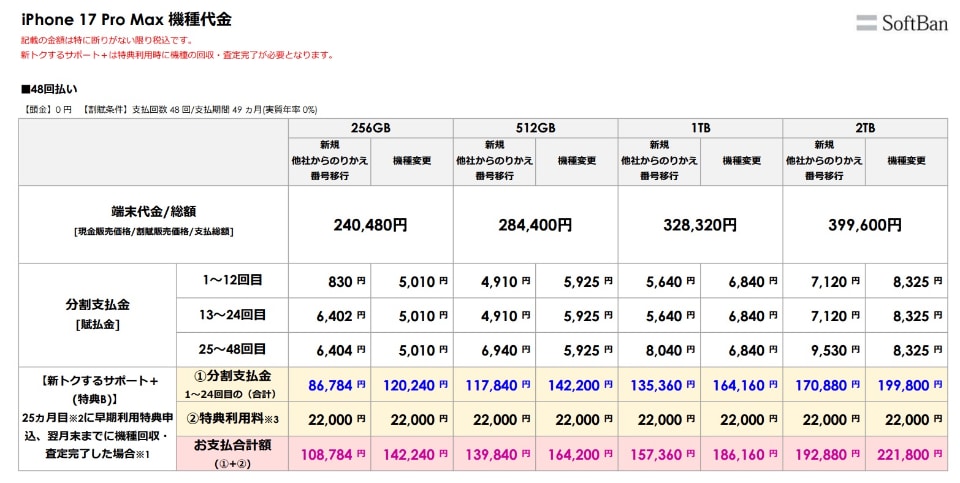Click the お支払合計額 (①+②) label
The height and width of the screenshot is (483, 960).
(232, 454)
